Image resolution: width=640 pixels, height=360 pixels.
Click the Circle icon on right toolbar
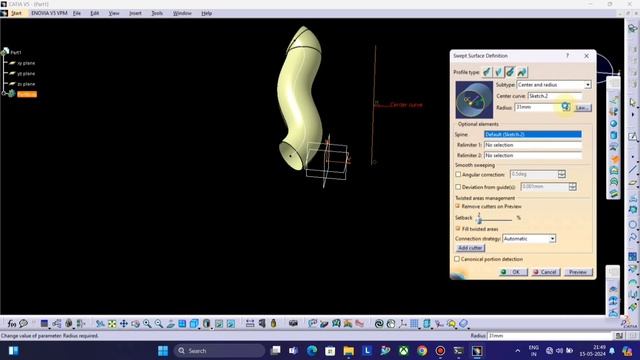[633, 225]
